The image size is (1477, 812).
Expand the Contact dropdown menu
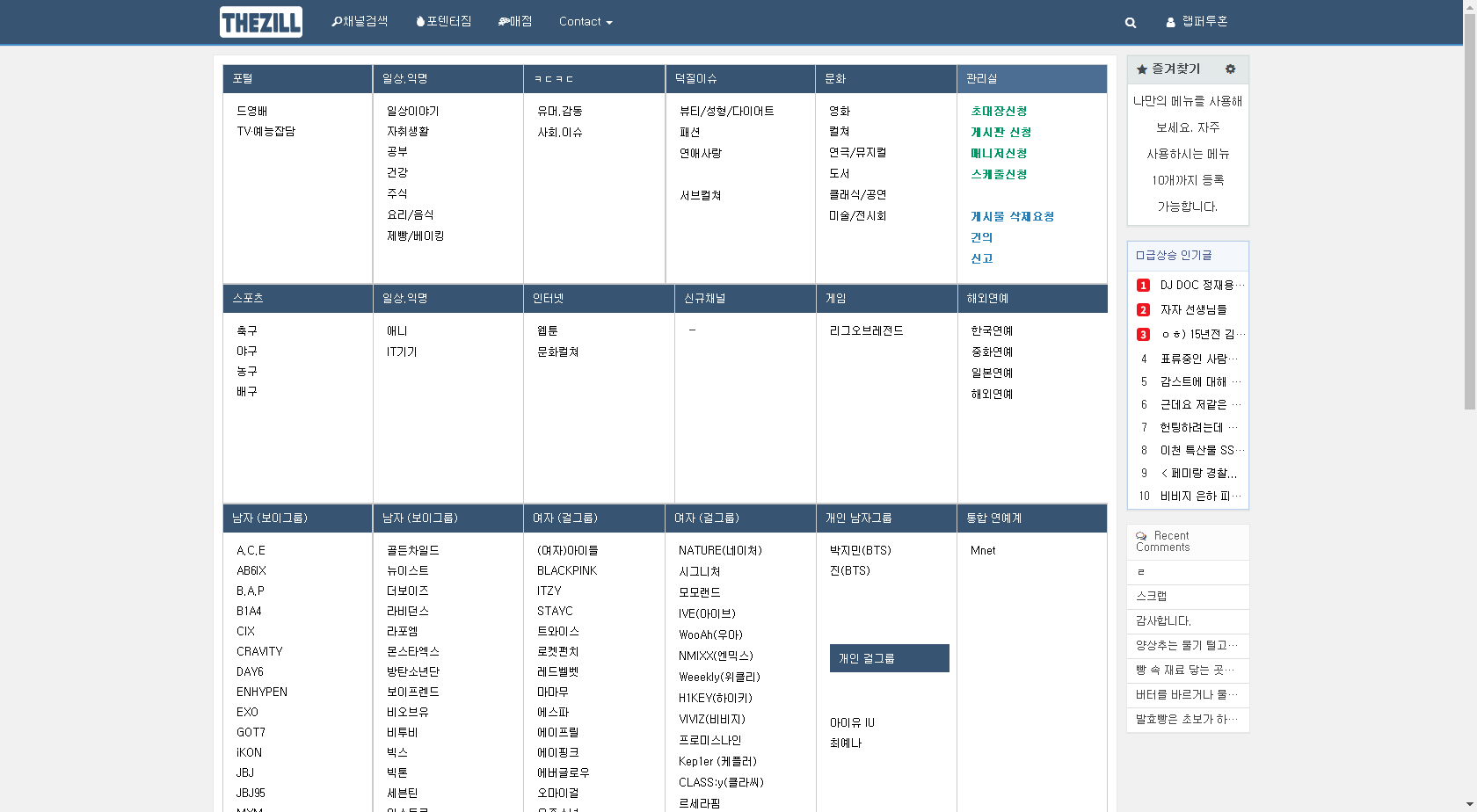click(586, 22)
